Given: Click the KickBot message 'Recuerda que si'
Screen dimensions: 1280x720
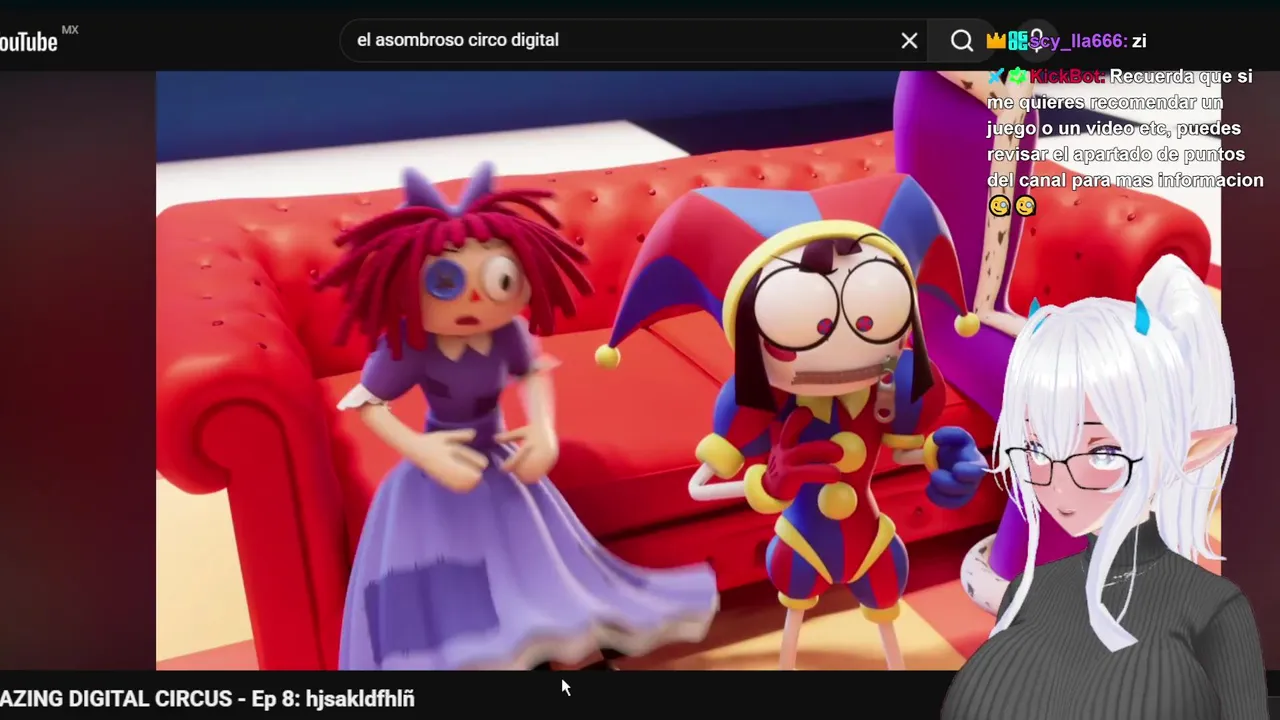Looking at the screenshot, I should 1181,77.
